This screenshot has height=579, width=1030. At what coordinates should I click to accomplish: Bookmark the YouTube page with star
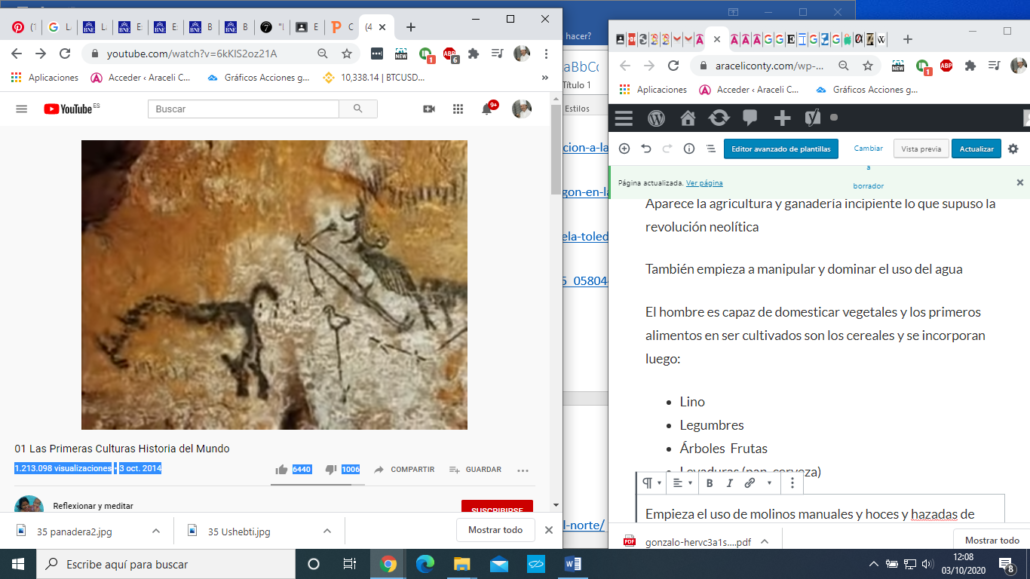click(347, 54)
